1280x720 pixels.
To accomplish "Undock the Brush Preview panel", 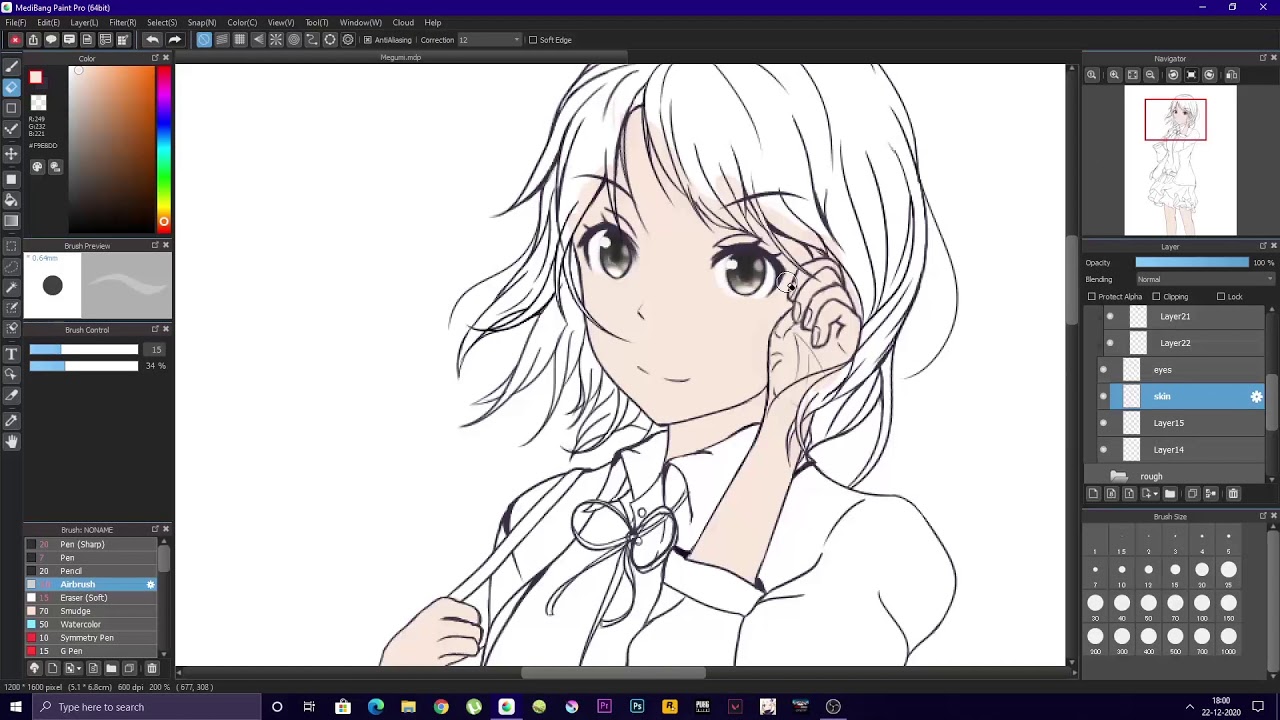I will click(155, 245).
